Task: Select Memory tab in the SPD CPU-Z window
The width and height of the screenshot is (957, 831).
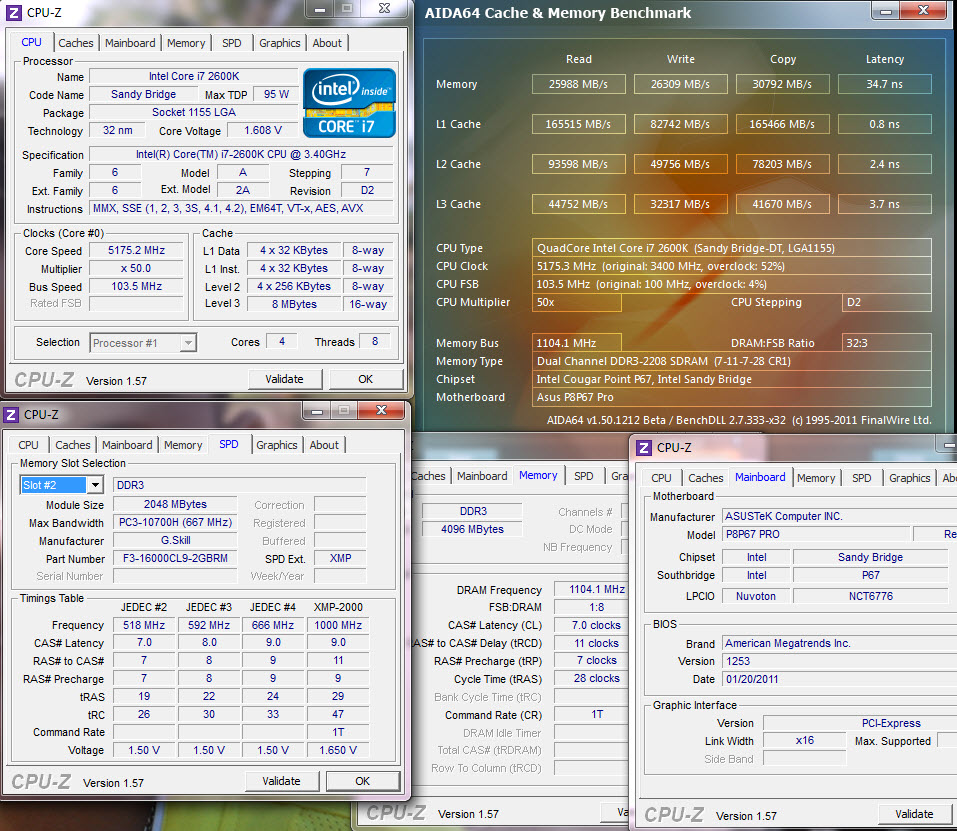Action: point(183,445)
